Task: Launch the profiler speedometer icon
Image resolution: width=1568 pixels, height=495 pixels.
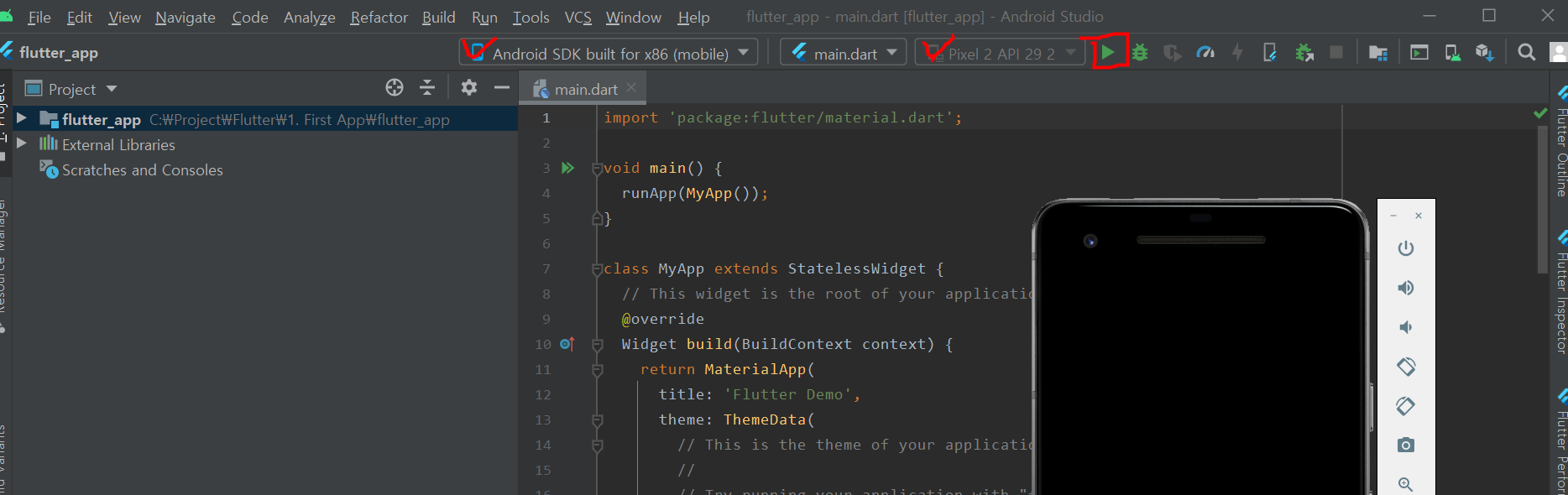Action: tap(1205, 53)
